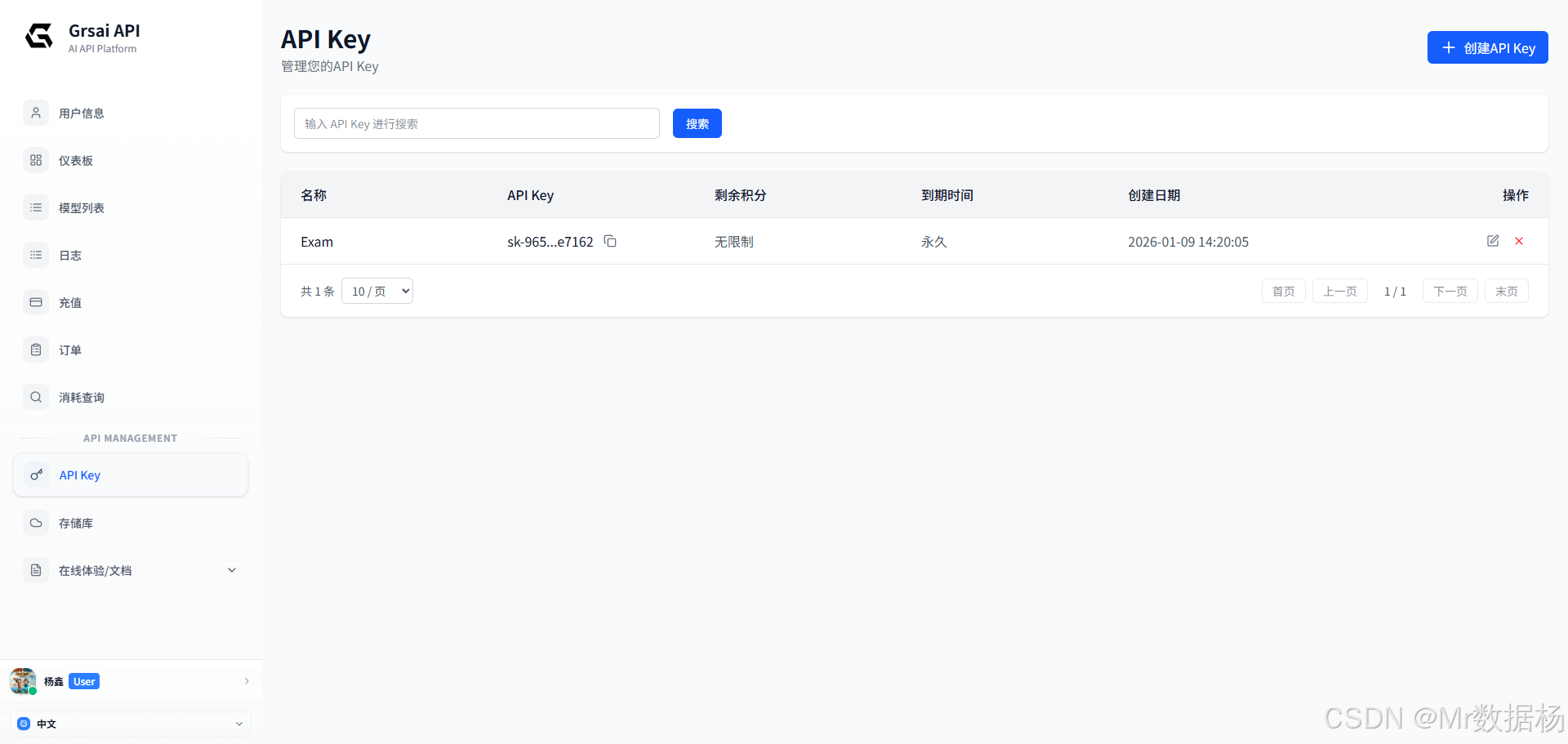Copy the sk-965...e7162 API key
The image size is (1568, 744).
(610, 241)
